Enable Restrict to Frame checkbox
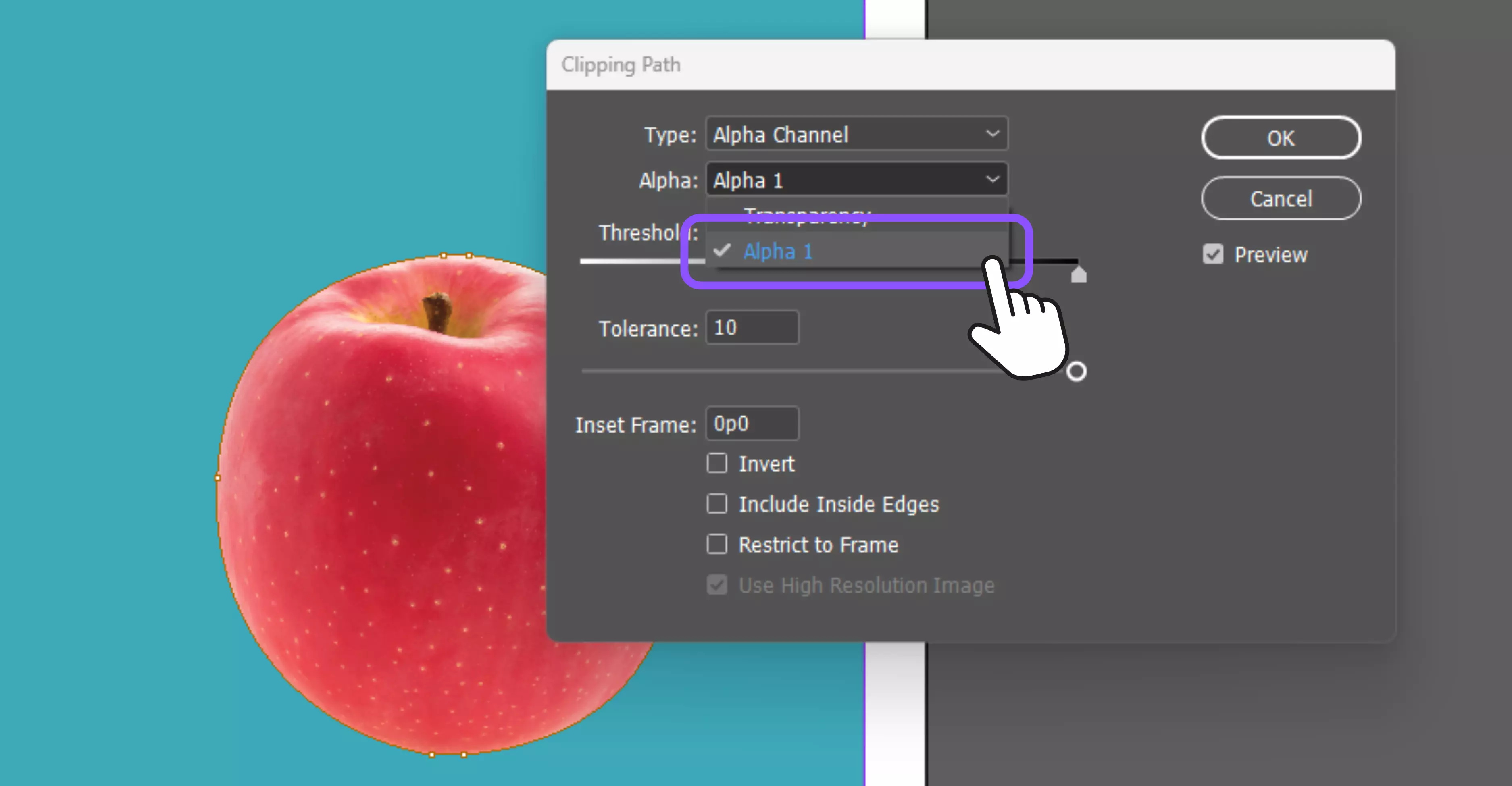The width and height of the screenshot is (1512, 786). click(716, 544)
